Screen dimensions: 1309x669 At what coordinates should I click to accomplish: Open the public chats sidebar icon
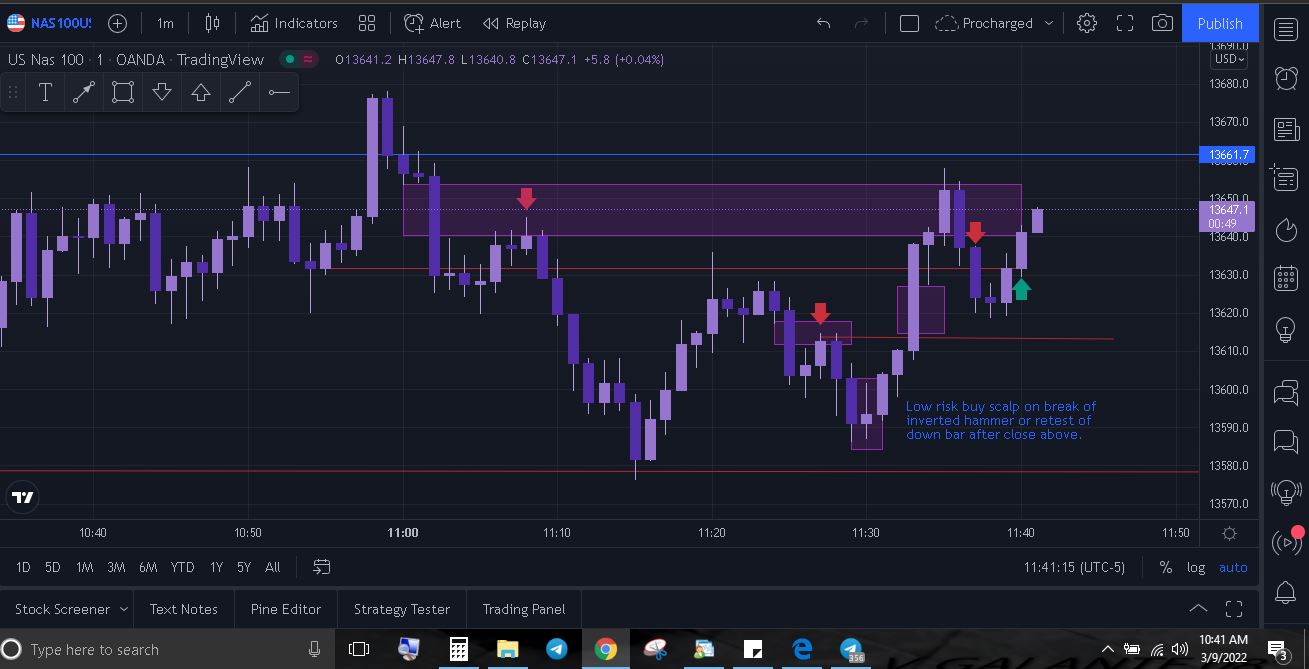1286,392
